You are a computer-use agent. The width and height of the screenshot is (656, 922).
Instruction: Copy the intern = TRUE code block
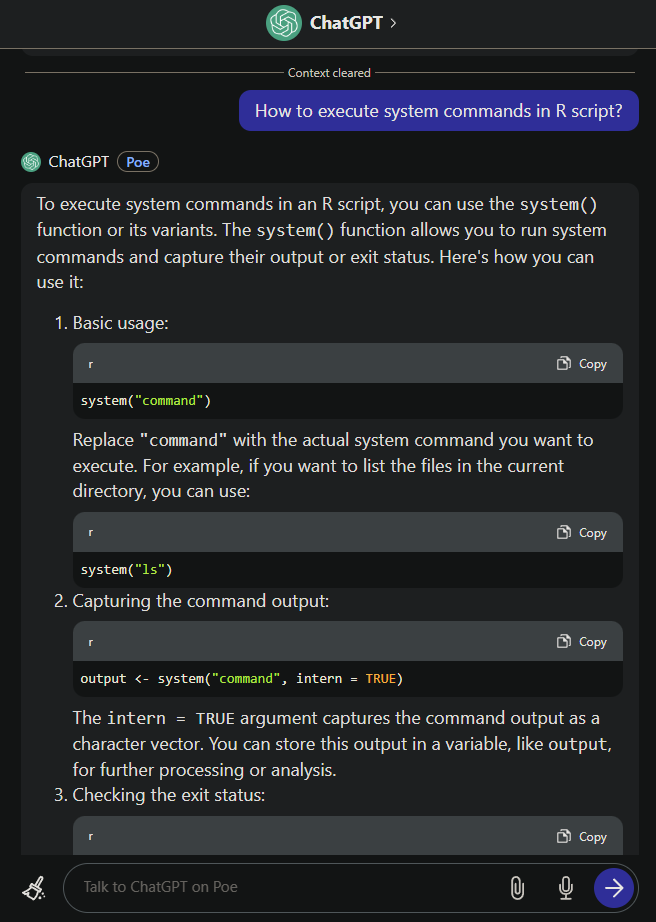[x=582, y=642]
